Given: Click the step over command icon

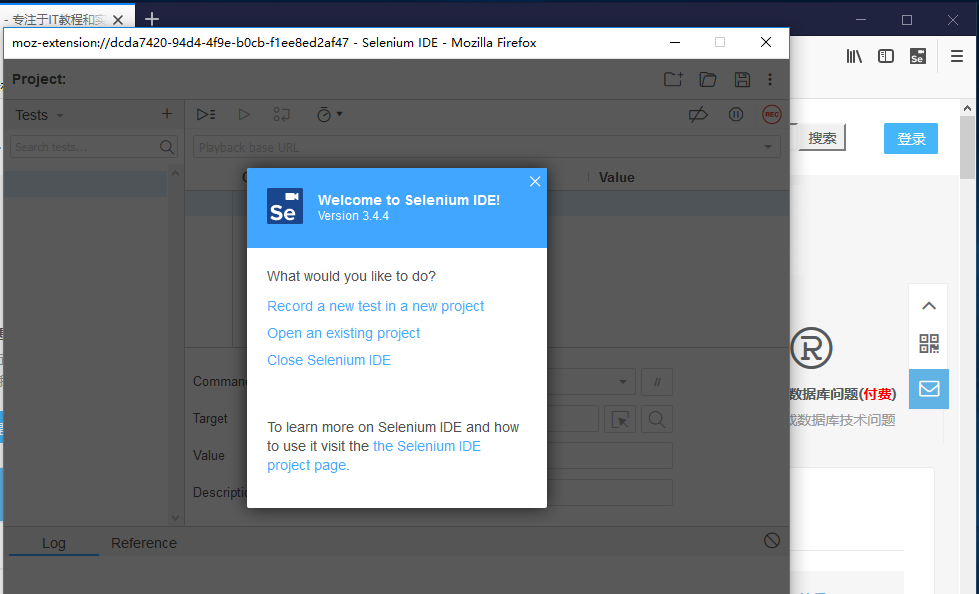Looking at the screenshot, I should 282,114.
